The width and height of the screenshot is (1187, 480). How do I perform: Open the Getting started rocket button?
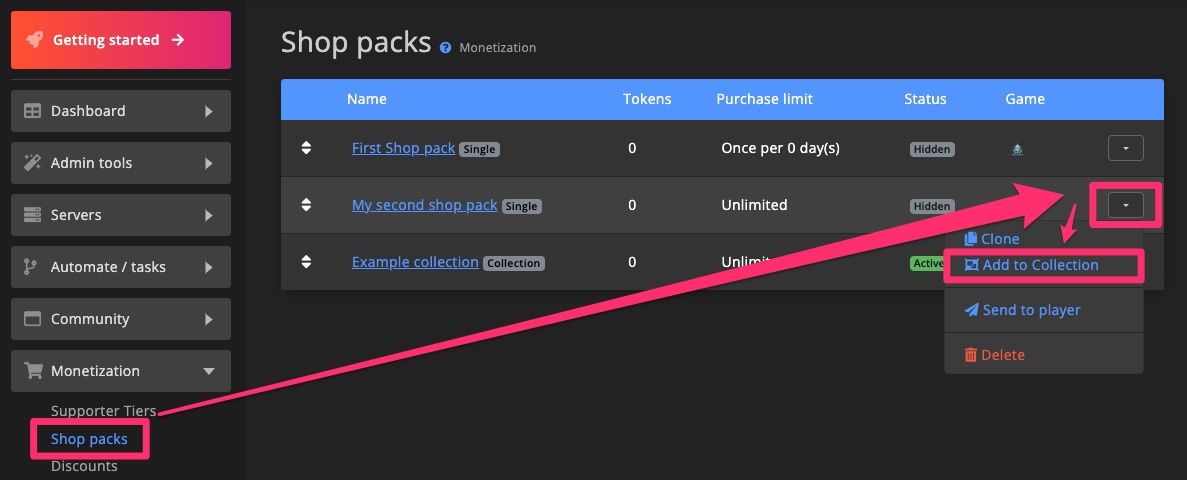pyautogui.click(x=120, y=40)
